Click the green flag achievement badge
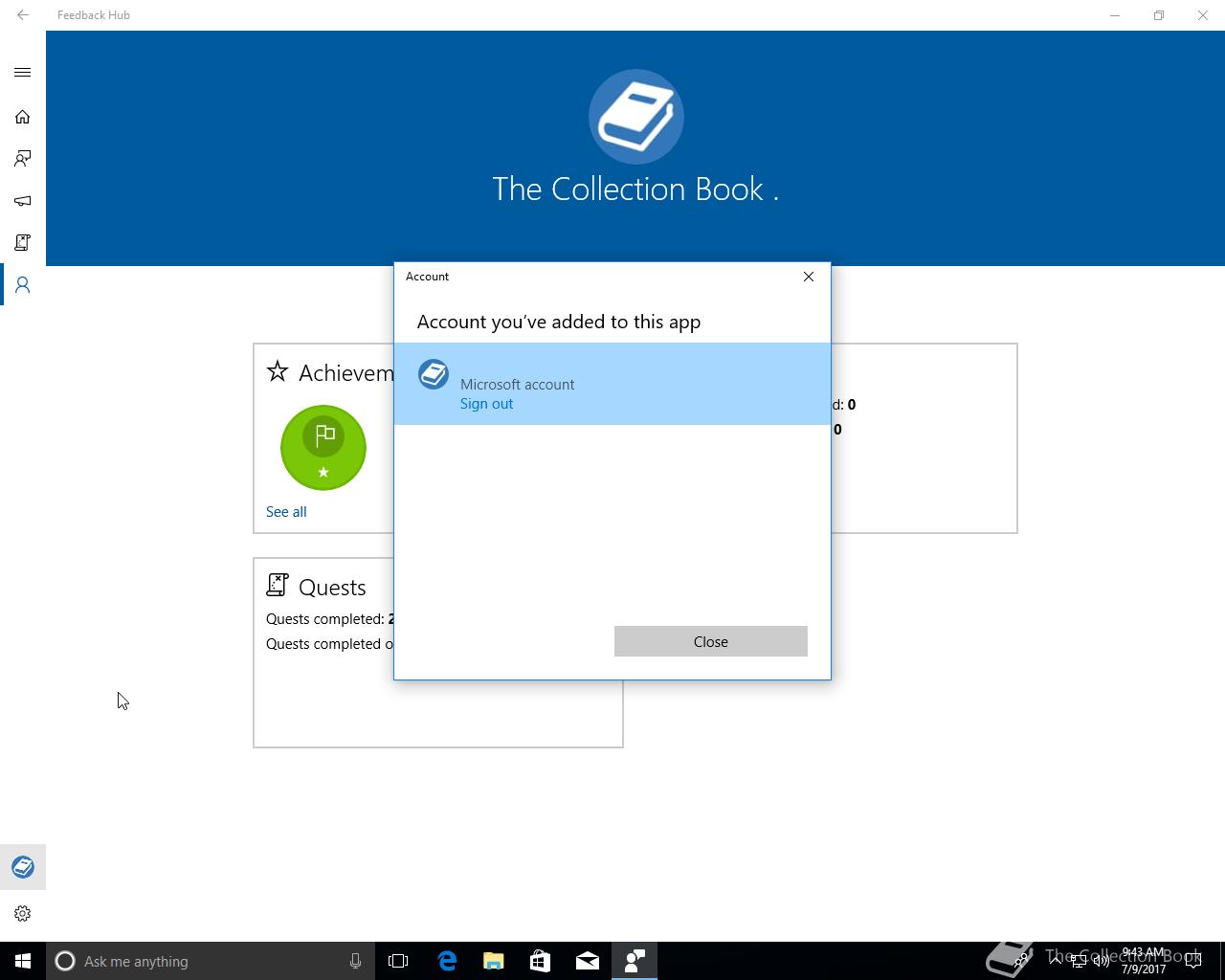 [323, 448]
